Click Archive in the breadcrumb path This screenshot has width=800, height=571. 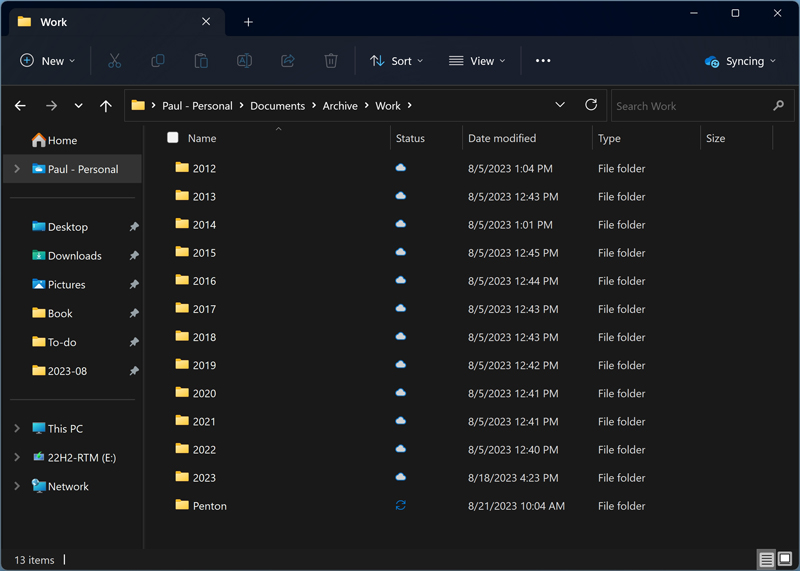pyautogui.click(x=340, y=106)
